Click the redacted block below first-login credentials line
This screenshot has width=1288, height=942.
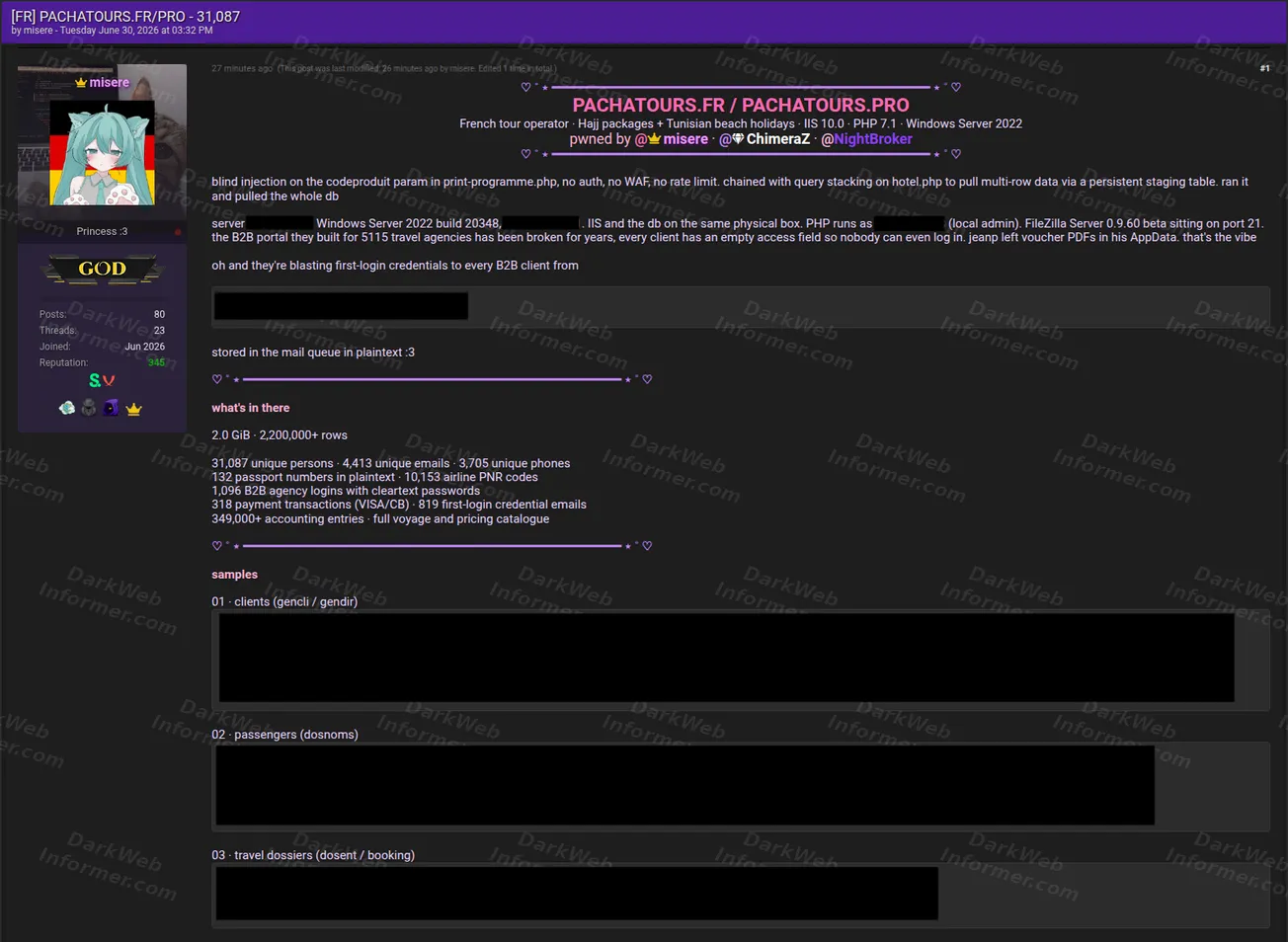tap(341, 306)
